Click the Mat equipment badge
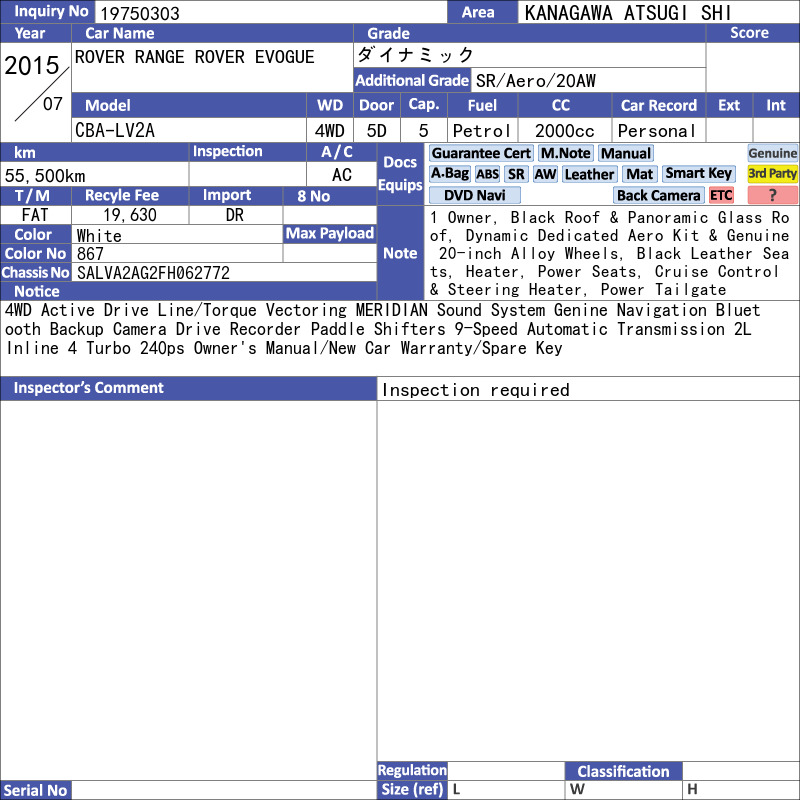 pyautogui.click(x=639, y=174)
